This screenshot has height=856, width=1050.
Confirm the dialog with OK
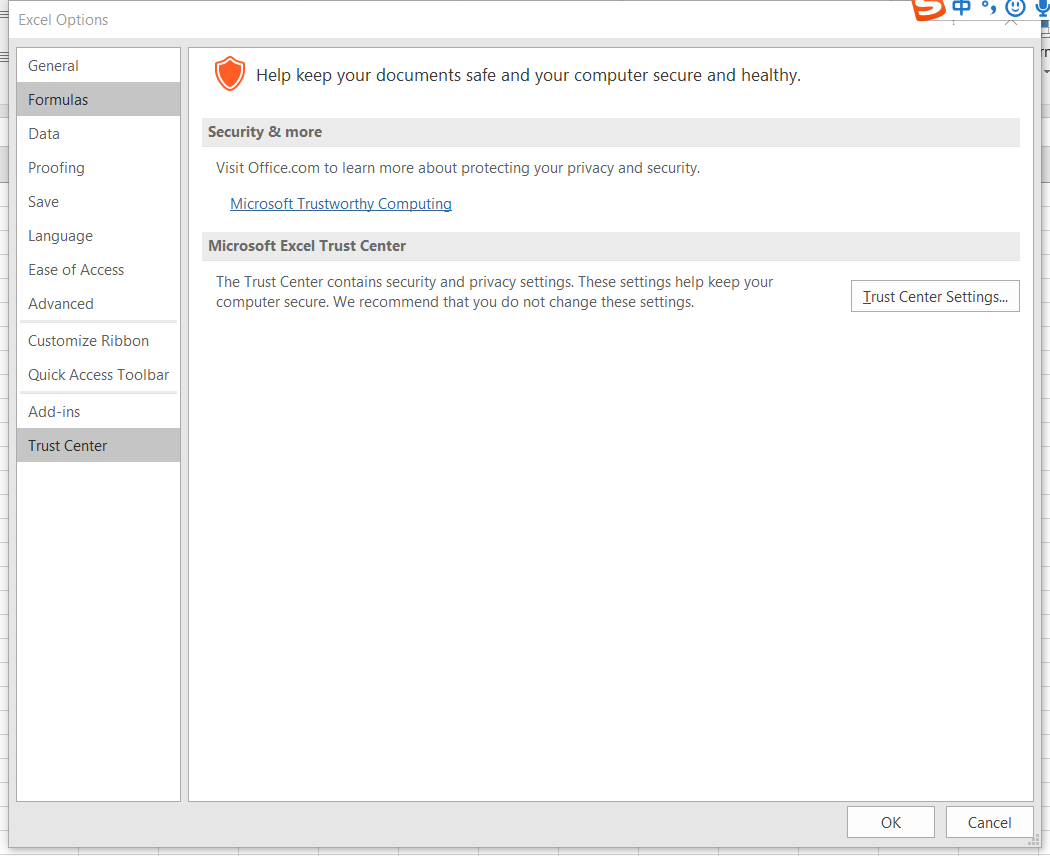click(x=891, y=823)
